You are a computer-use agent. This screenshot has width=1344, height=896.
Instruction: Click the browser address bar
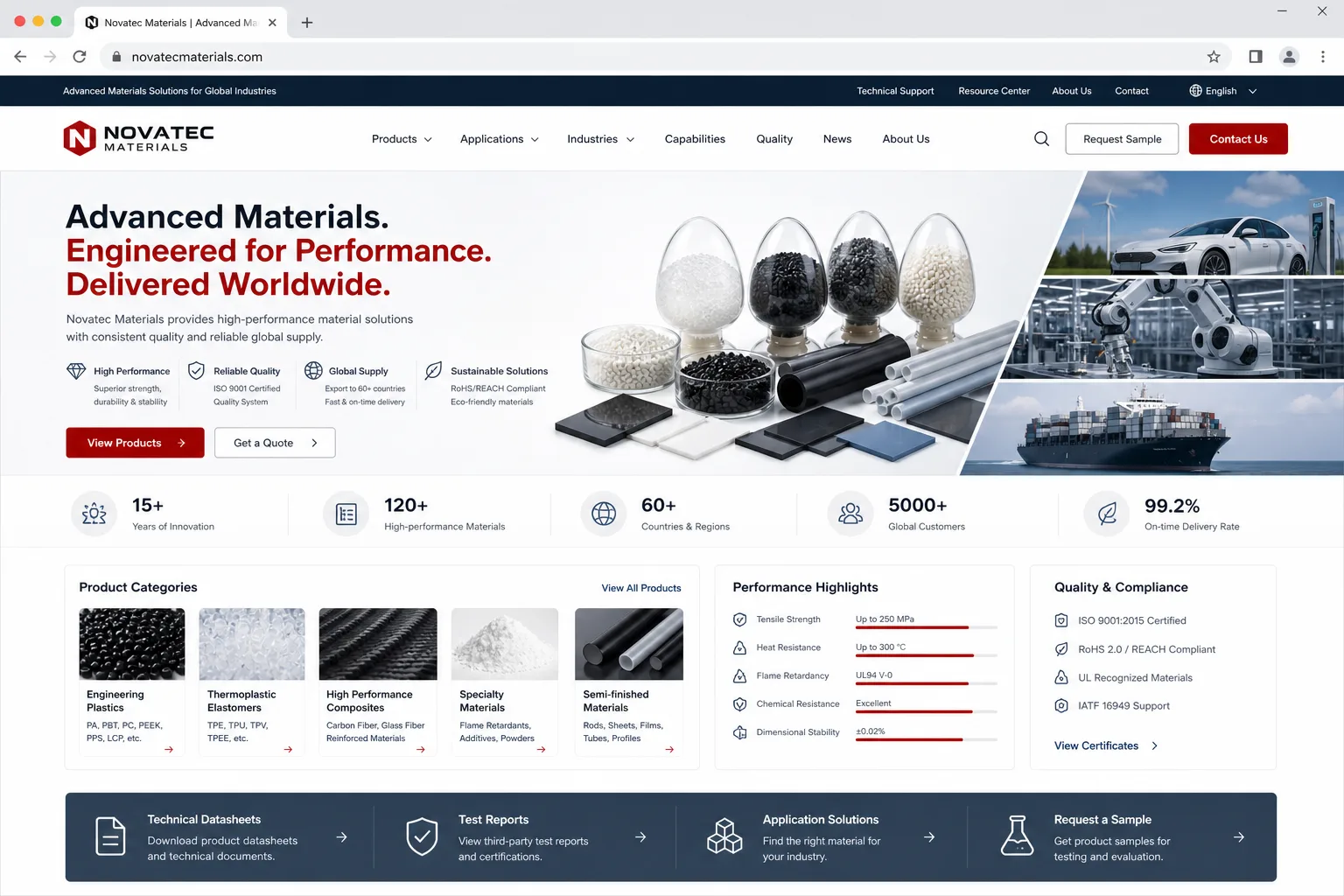coord(665,57)
